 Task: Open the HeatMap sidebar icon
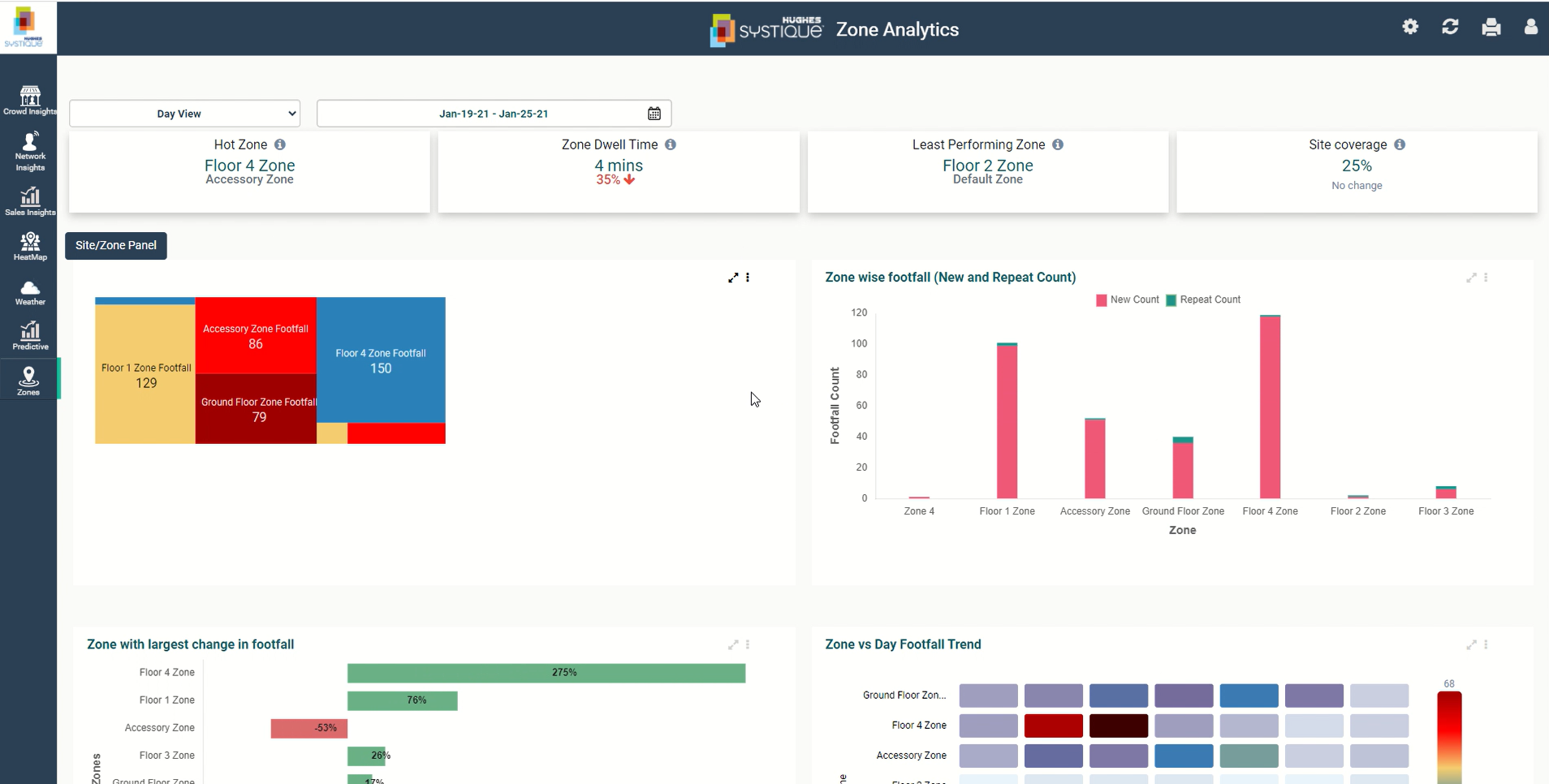pos(29,246)
